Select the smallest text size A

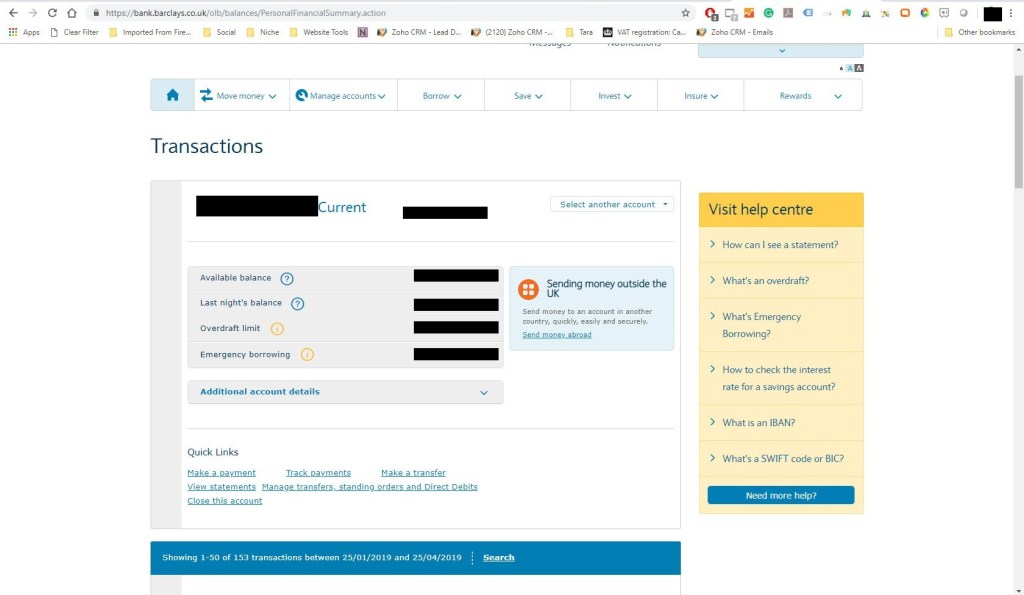click(x=841, y=69)
